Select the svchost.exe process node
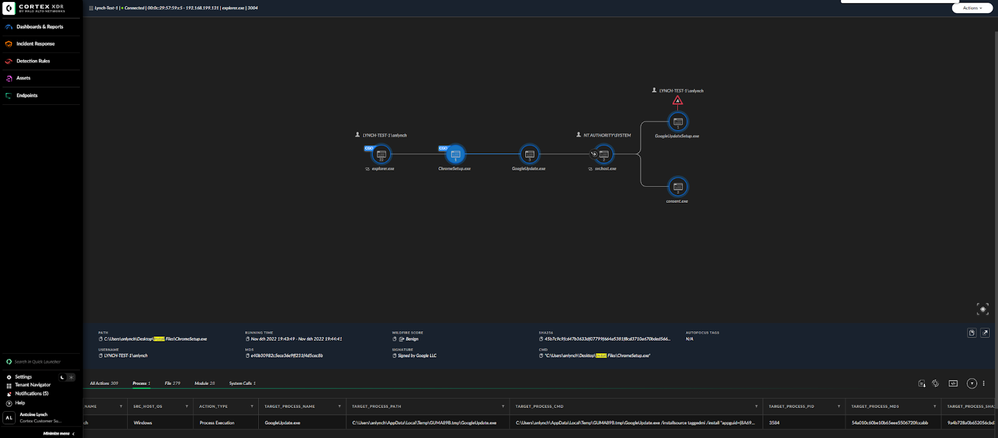Viewport: 998px width, 438px height. (604, 155)
